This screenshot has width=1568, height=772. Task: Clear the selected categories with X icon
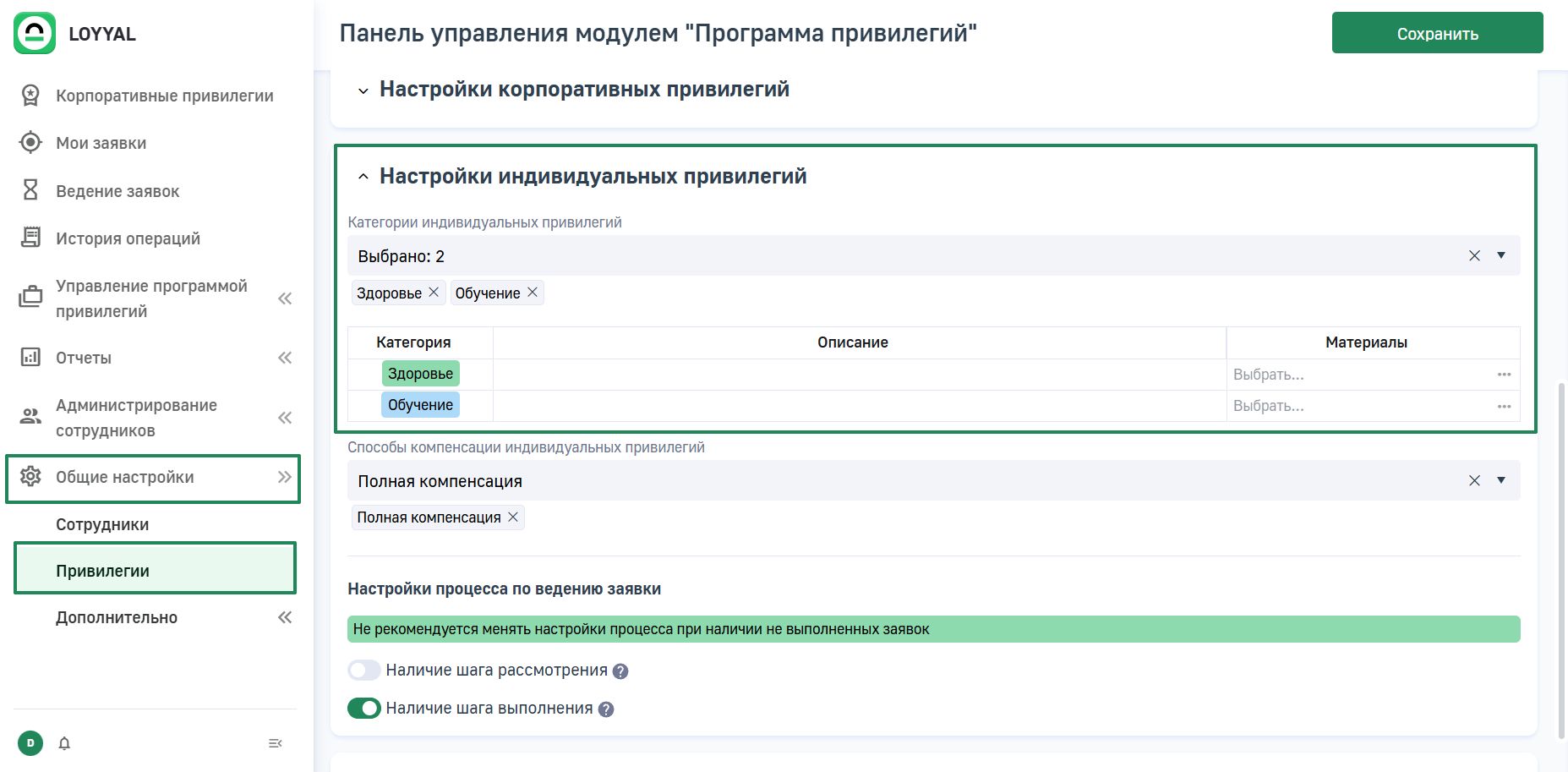click(1474, 255)
